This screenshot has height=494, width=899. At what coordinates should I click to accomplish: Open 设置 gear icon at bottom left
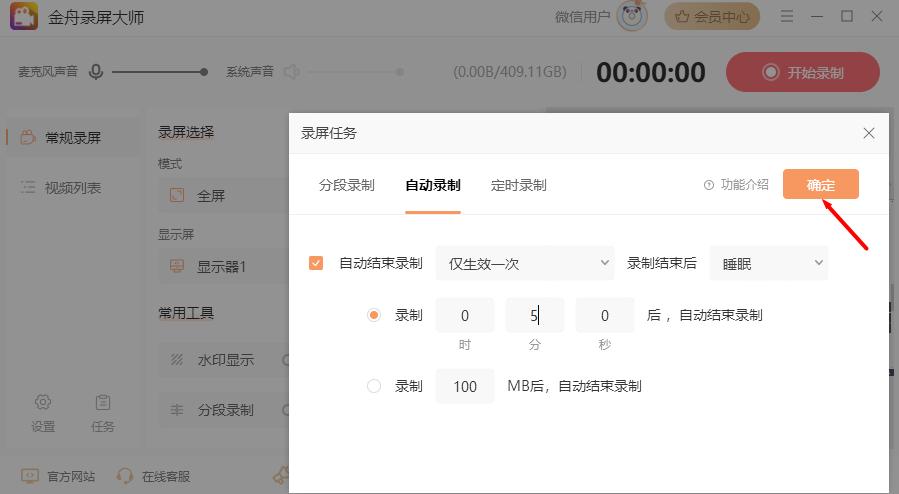43,402
